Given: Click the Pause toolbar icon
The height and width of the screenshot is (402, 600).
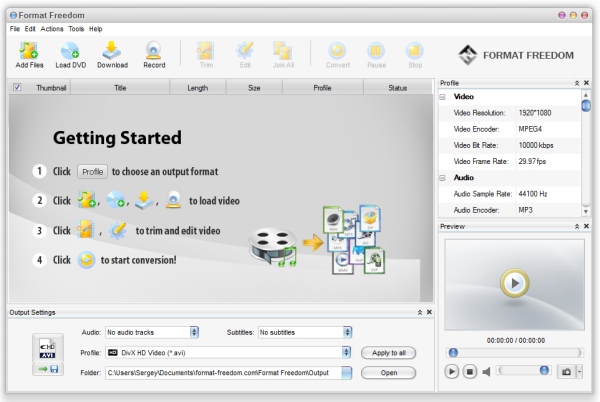Looking at the screenshot, I should click(x=376, y=50).
